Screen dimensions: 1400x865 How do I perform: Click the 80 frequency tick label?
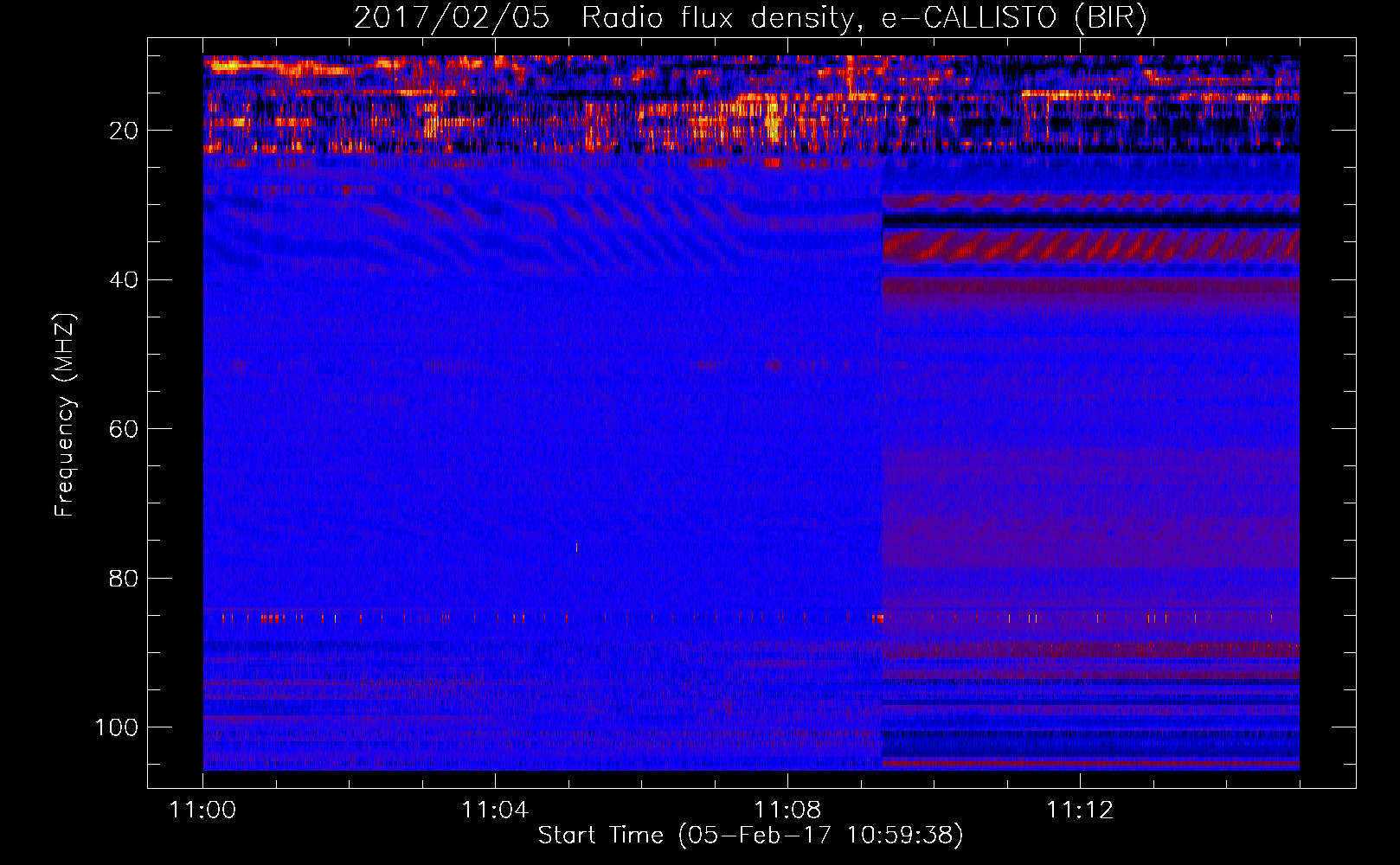[x=124, y=578]
